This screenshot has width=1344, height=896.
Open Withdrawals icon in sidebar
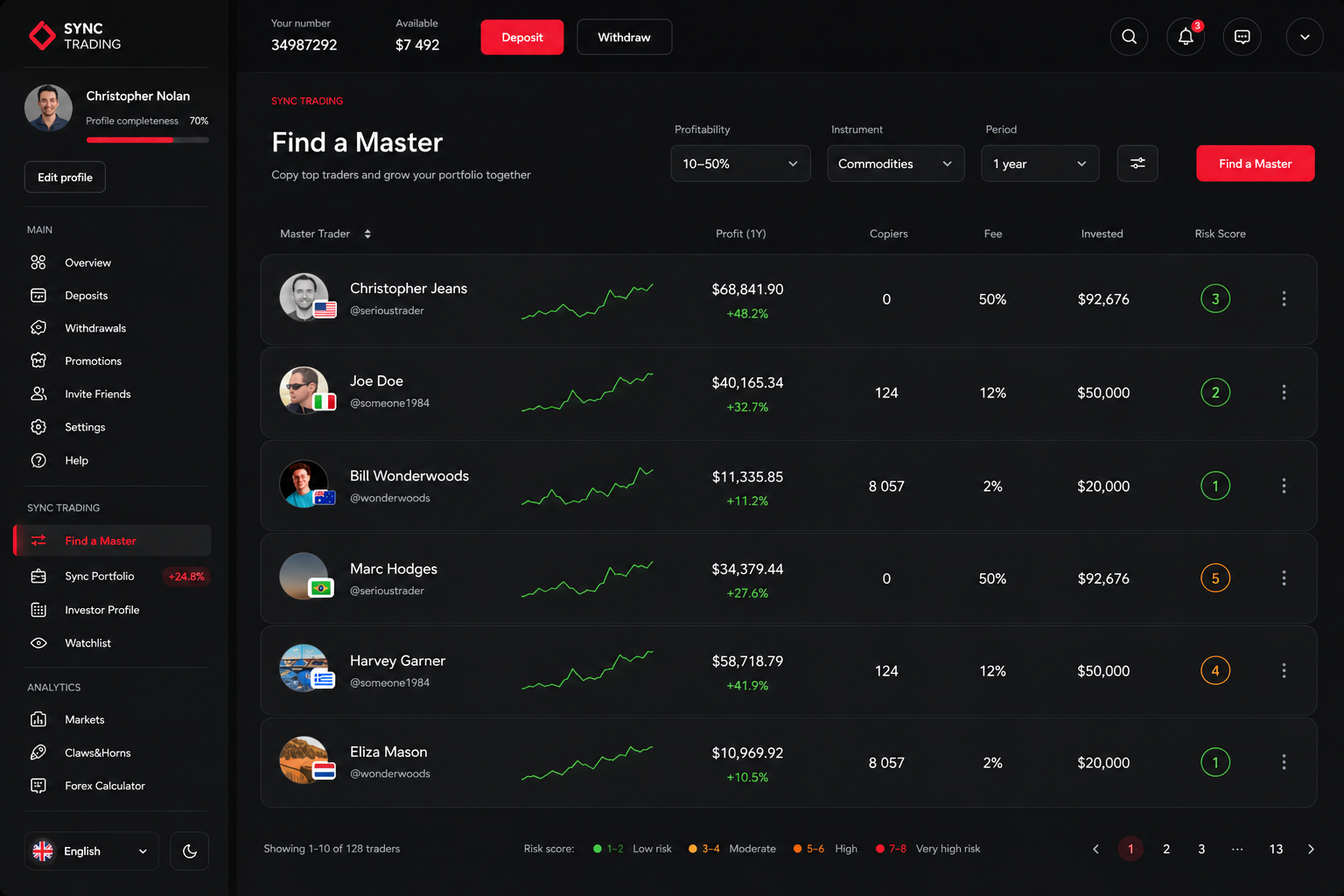coord(38,328)
